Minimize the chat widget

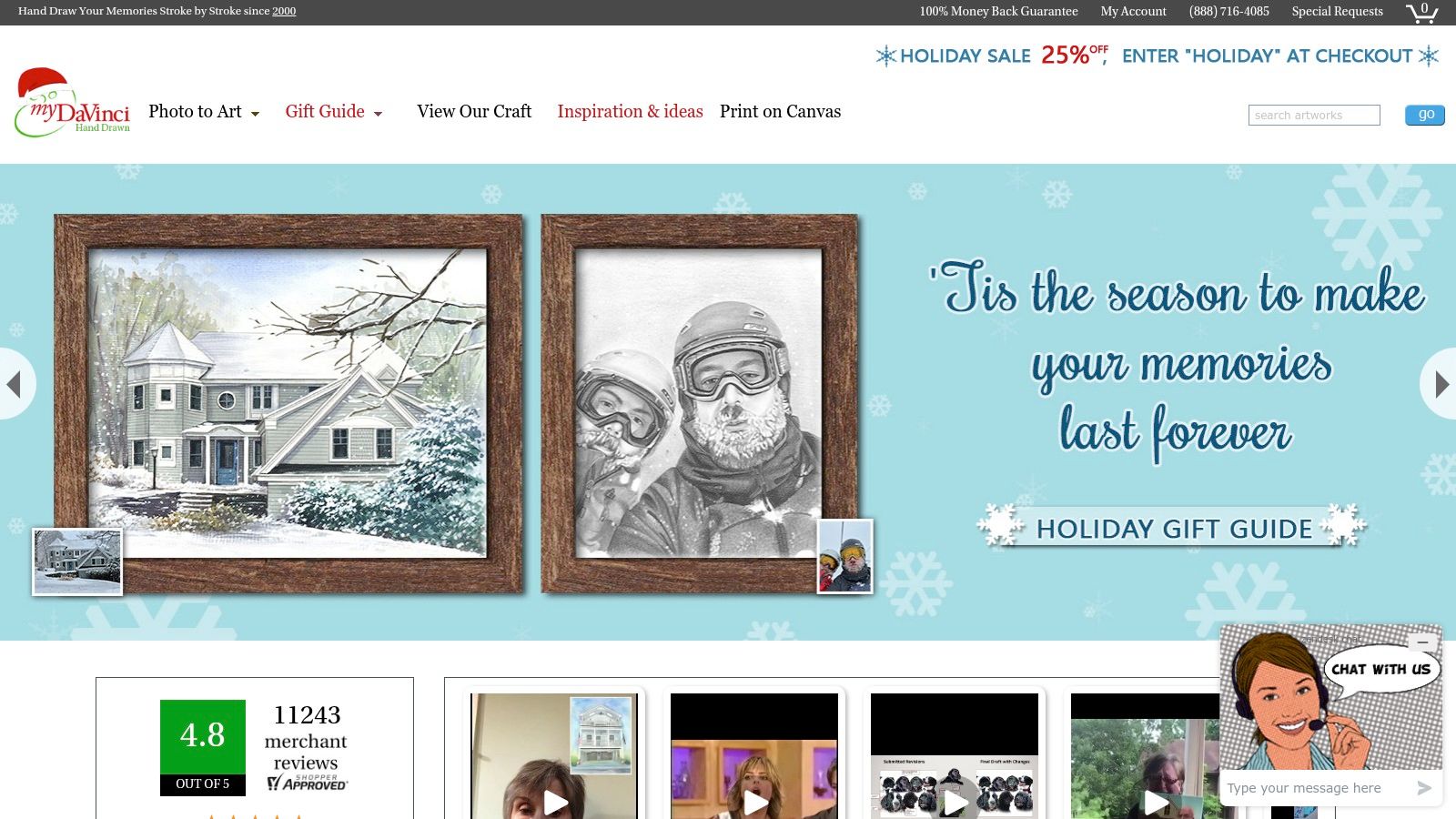[1422, 642]
